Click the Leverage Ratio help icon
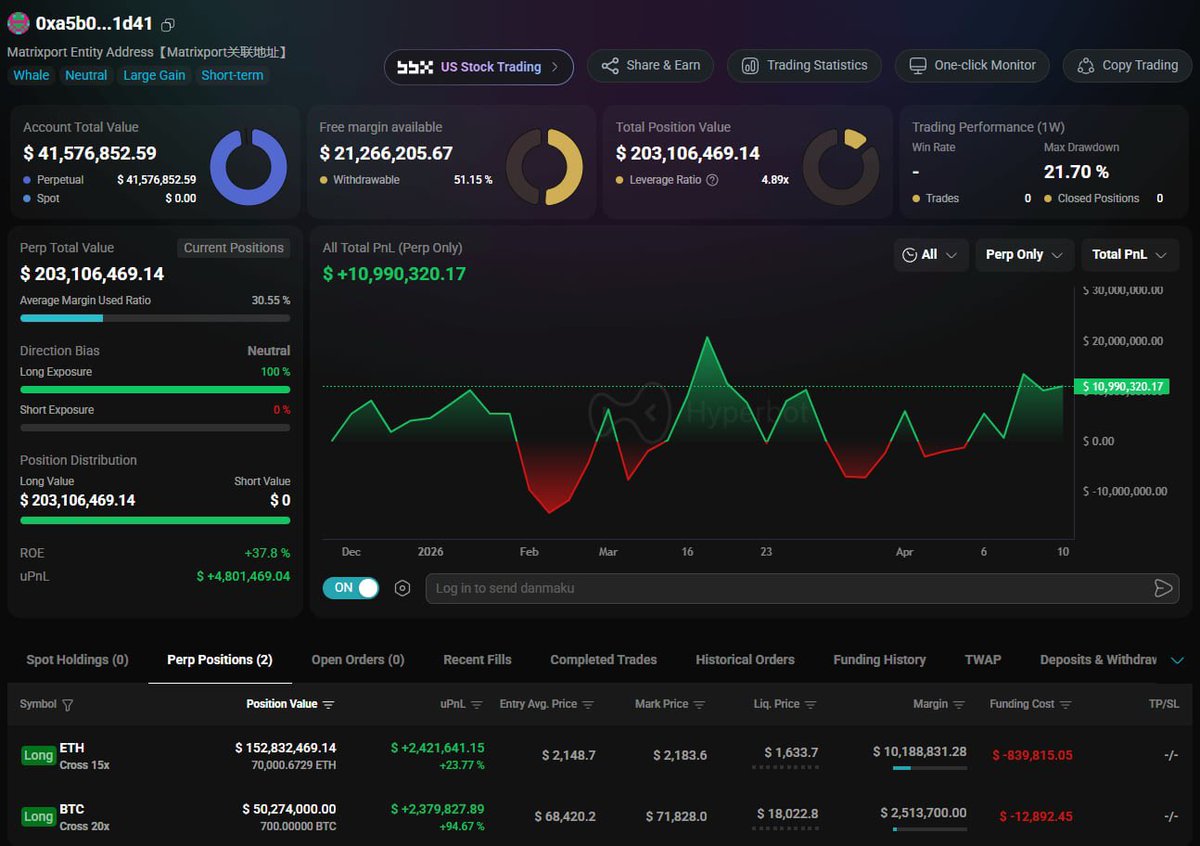This screenshot has height=846, width=1200. [712, 180]
